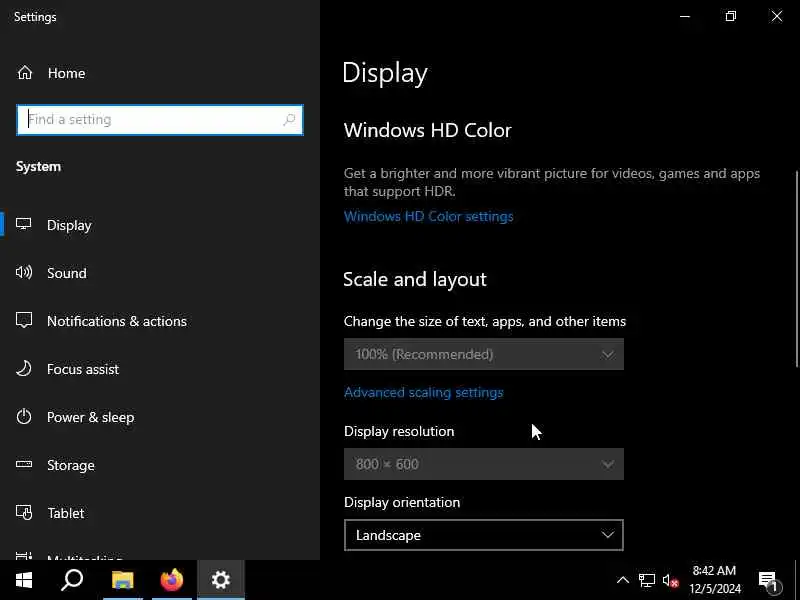Select Display in the System list
This screenshot has width=800, height=600.
[69, 225]
